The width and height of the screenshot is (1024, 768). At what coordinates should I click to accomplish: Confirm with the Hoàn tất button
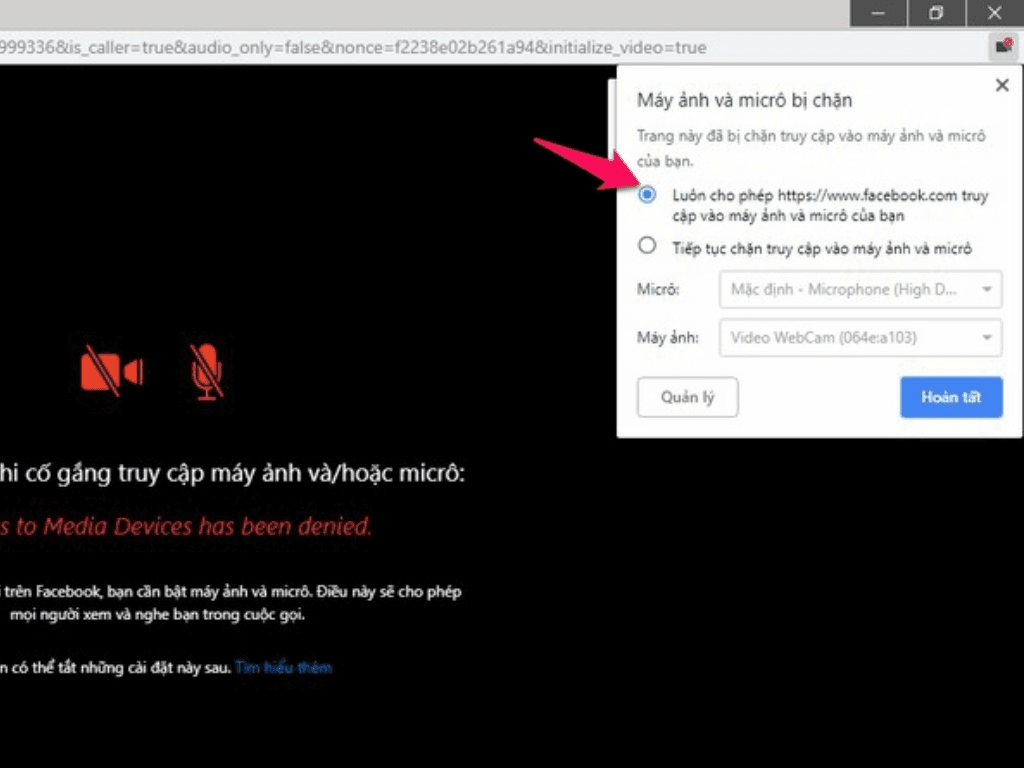(950, 397)
